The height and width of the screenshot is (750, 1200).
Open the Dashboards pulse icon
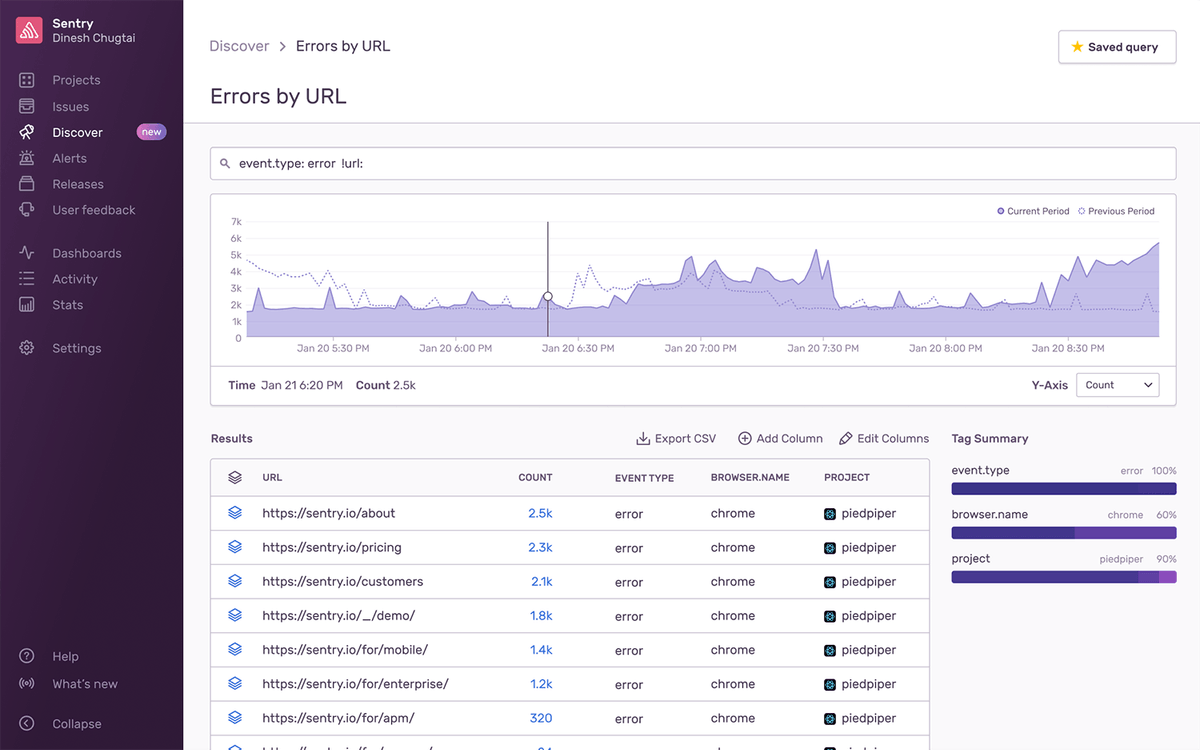(27, 253)
